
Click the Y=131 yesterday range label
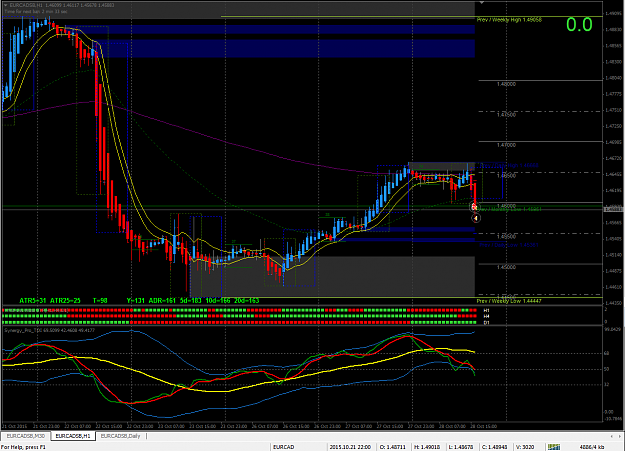coord(135,300)
